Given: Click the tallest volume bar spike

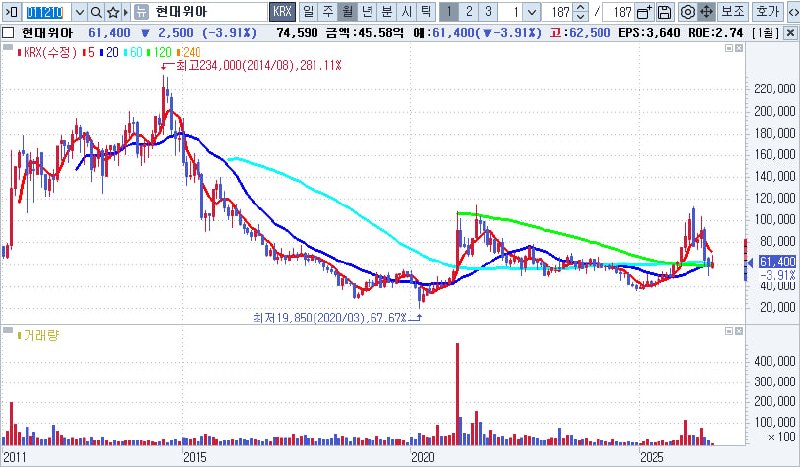Looking at the screenshot, I should pyautogui.click(x=458, y=394).
